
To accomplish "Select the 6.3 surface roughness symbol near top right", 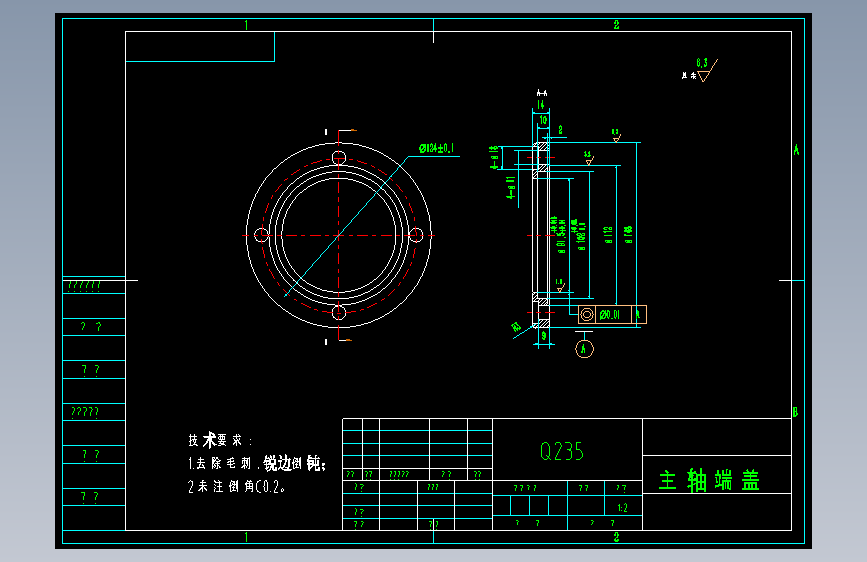I will click(x=706, y=70).
